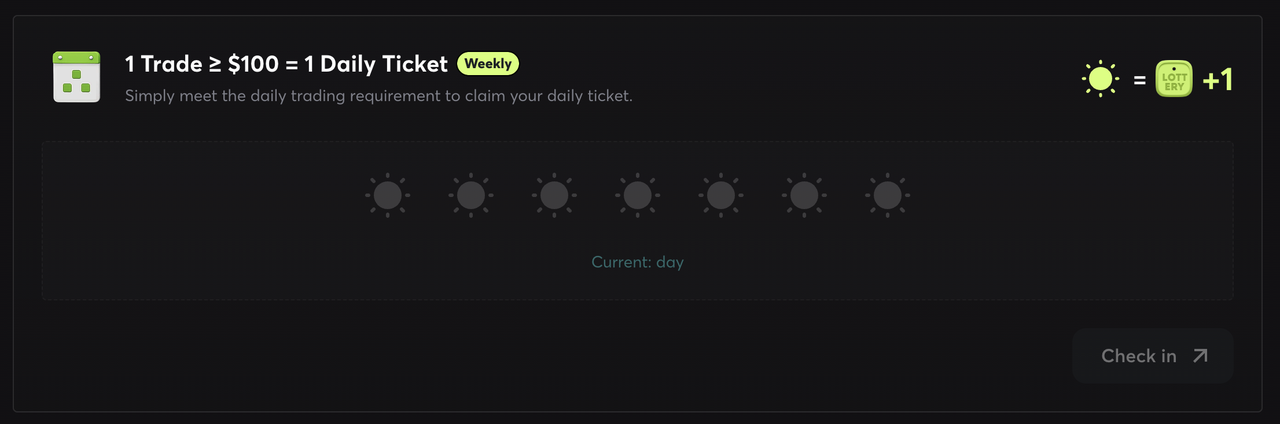Click the "1 Daily Ticket" heading text
The height and width of the screenshot is (424, 1280).
click(x=376, y=65)
